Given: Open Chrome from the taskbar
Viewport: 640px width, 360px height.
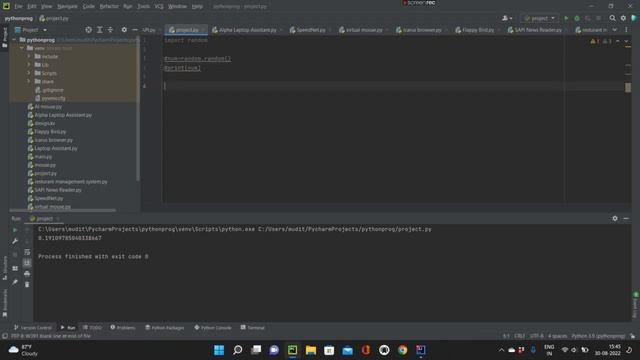Looking at the screenshot, I should (x=402, y=350).
